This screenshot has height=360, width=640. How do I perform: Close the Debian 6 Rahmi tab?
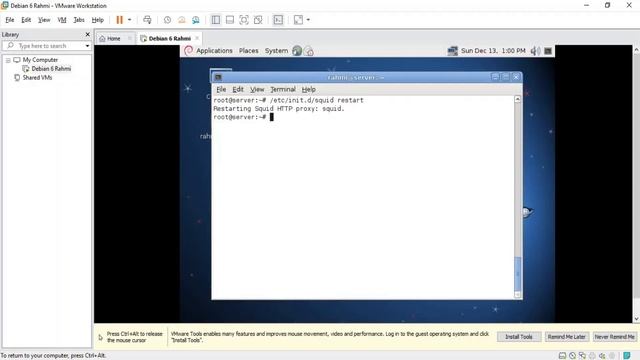197,38
